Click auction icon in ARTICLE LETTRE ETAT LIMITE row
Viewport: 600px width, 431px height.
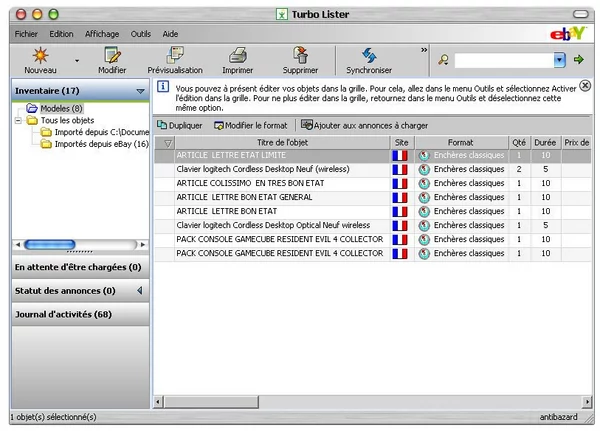click(x=424, y=156)
